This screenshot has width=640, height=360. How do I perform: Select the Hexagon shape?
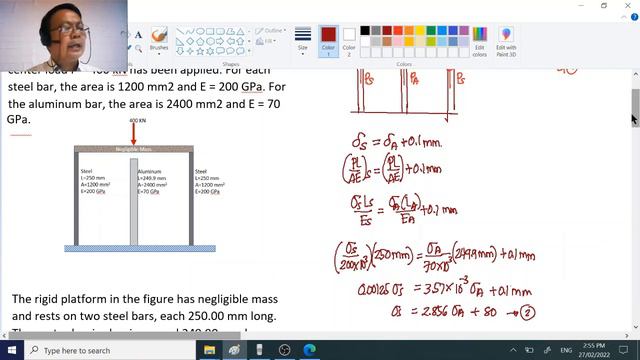[210, 41]
